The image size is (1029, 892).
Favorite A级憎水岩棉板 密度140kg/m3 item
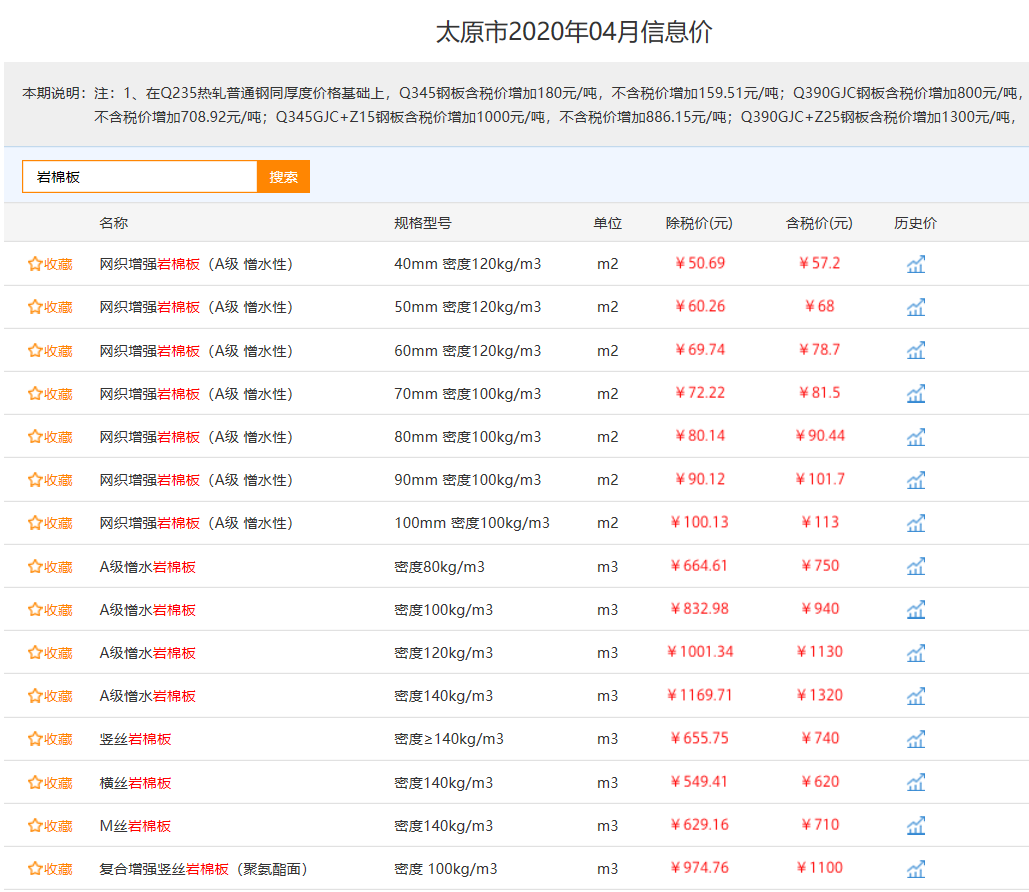point(50,696)
